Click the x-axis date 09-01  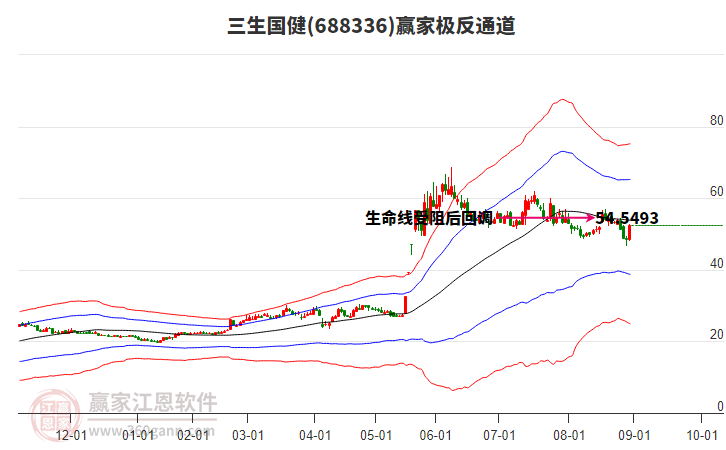[x=634, y=436]
